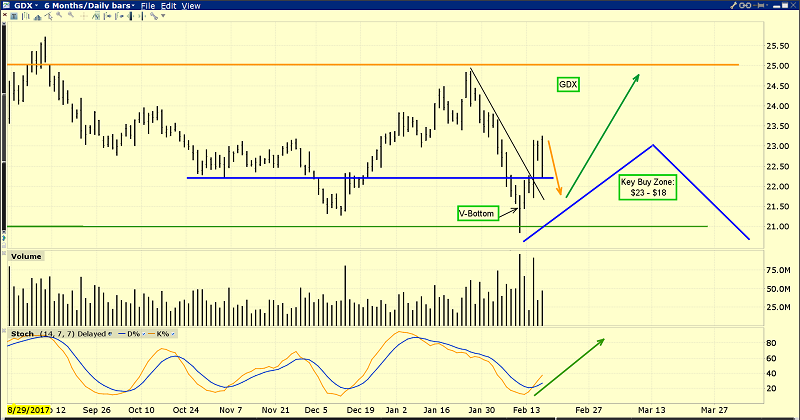
Task: Click the 21.00 price axis label
Action: pos(778,227)
